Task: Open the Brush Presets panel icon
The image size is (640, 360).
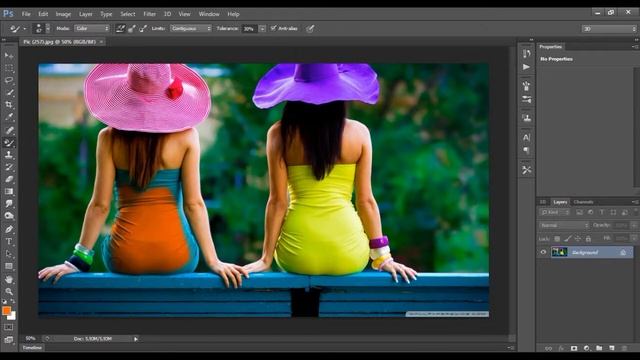Action: click(527, 86)
